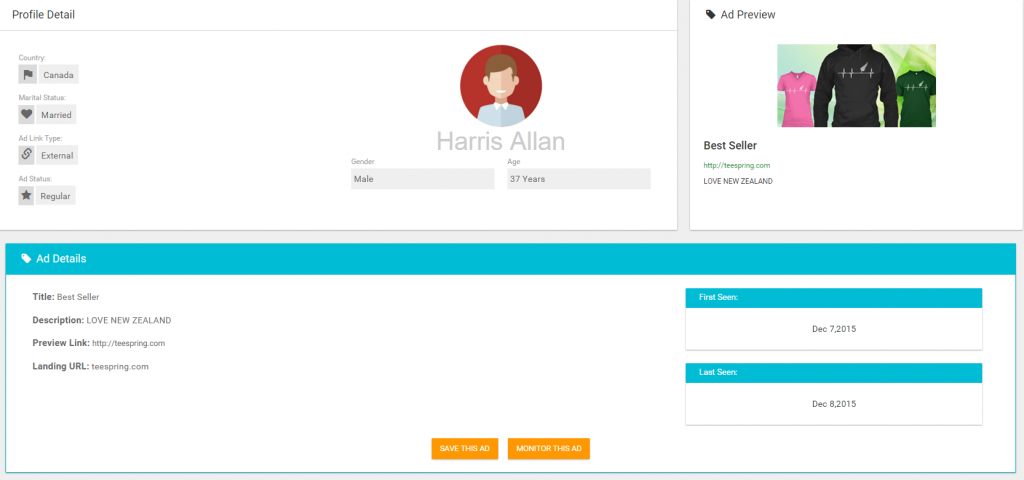Click the Preview Link http://teespring.com in Ad Details
The image size is (1024, 480).
pyautogui.click(x=128, y=343)
